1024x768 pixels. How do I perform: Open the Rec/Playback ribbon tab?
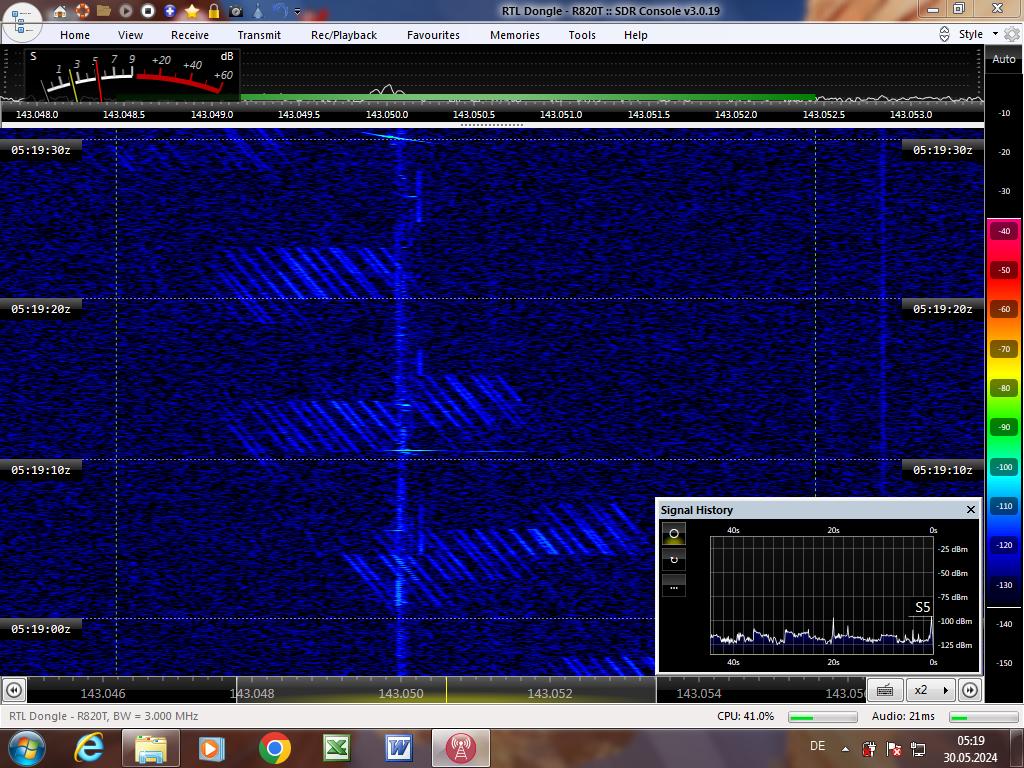tap(344, 35)
